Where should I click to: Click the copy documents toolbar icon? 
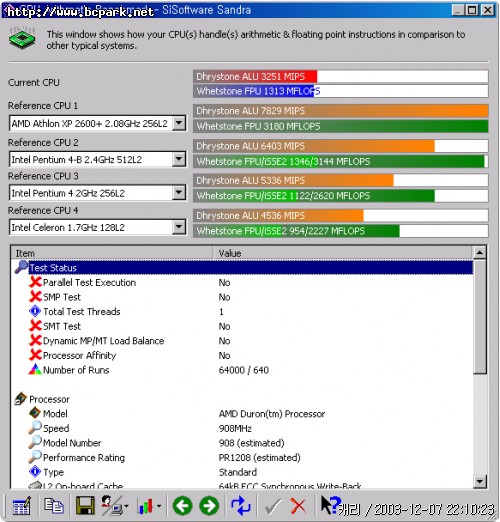pos(54,505)
